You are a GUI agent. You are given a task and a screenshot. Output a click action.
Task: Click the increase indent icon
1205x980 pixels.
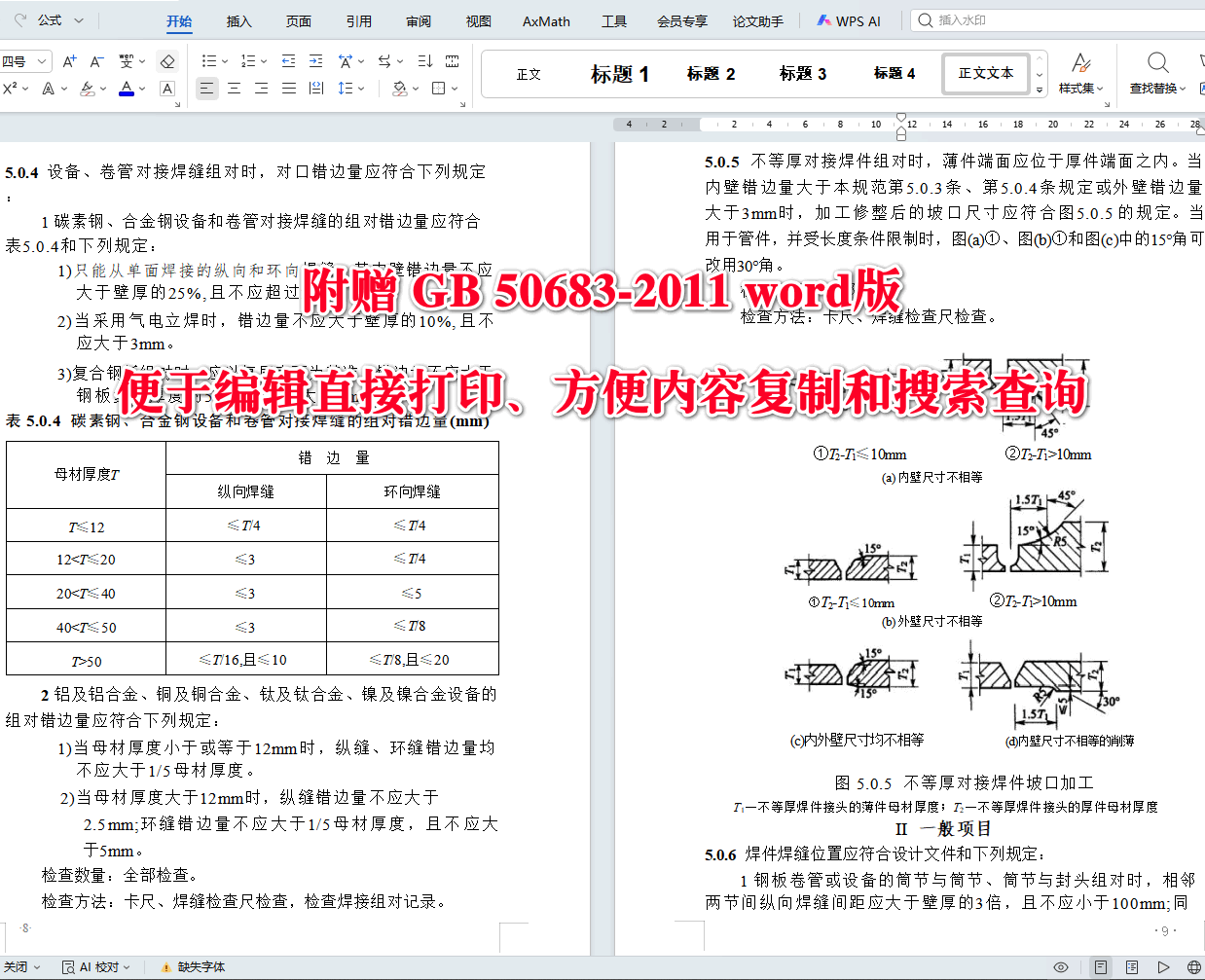click(x=315, y=61)
